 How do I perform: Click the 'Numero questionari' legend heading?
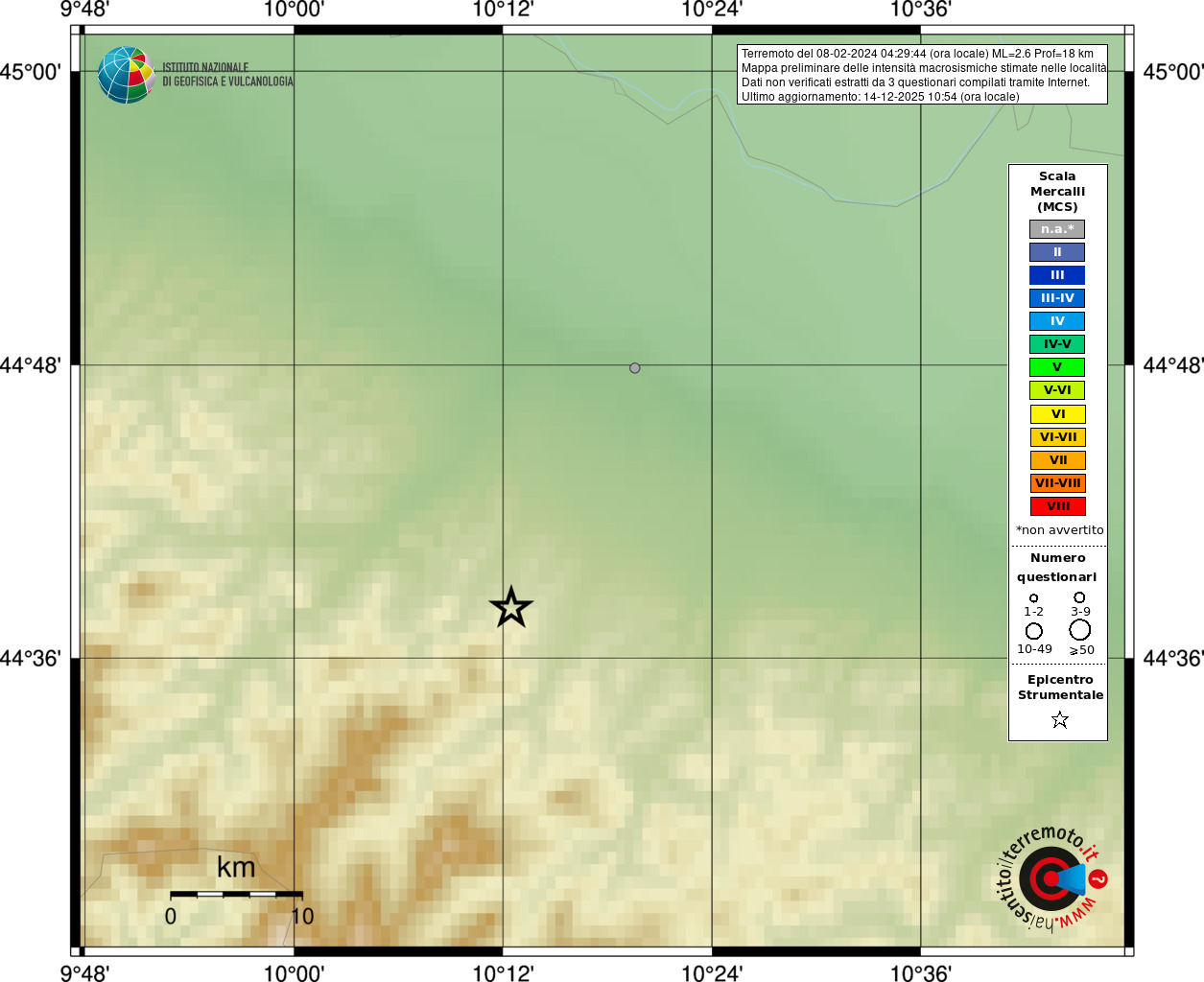click(1057, 568)
